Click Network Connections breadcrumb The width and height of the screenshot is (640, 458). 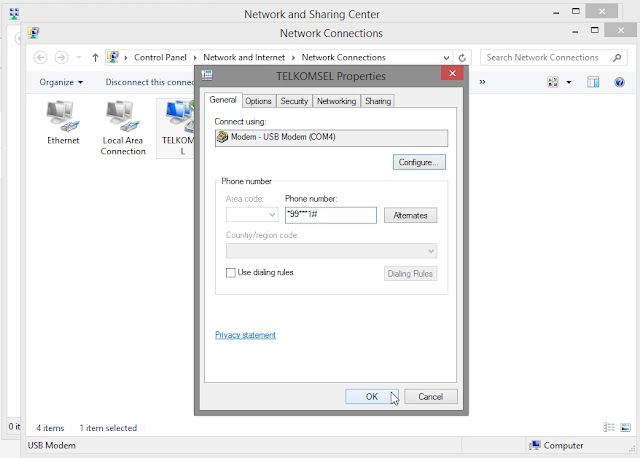(x=343, y=58)
